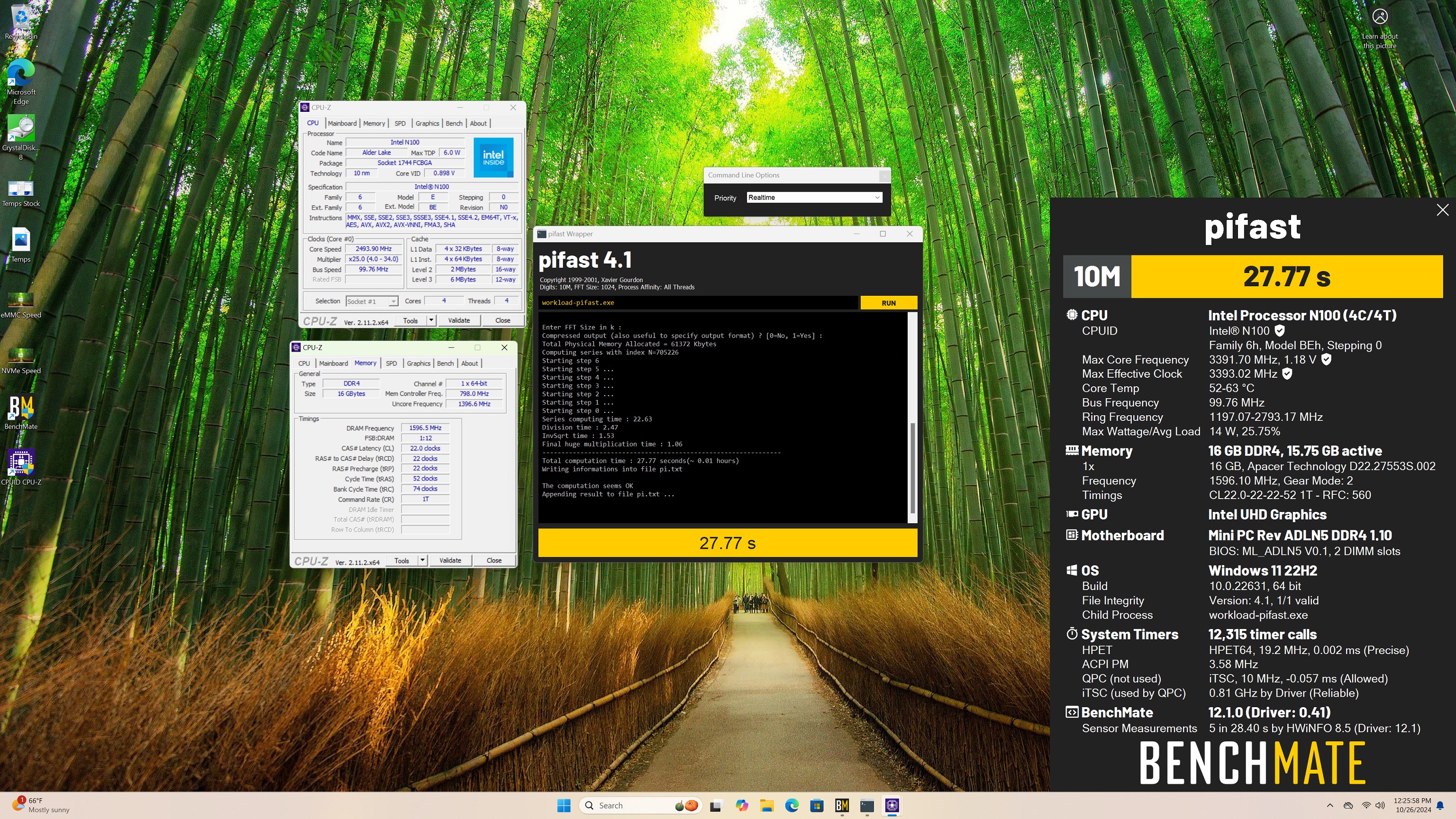This screenshot has width=1456, height=819.
Task: Click Close button in upper CPU-Z
Action: pos(502,320)
